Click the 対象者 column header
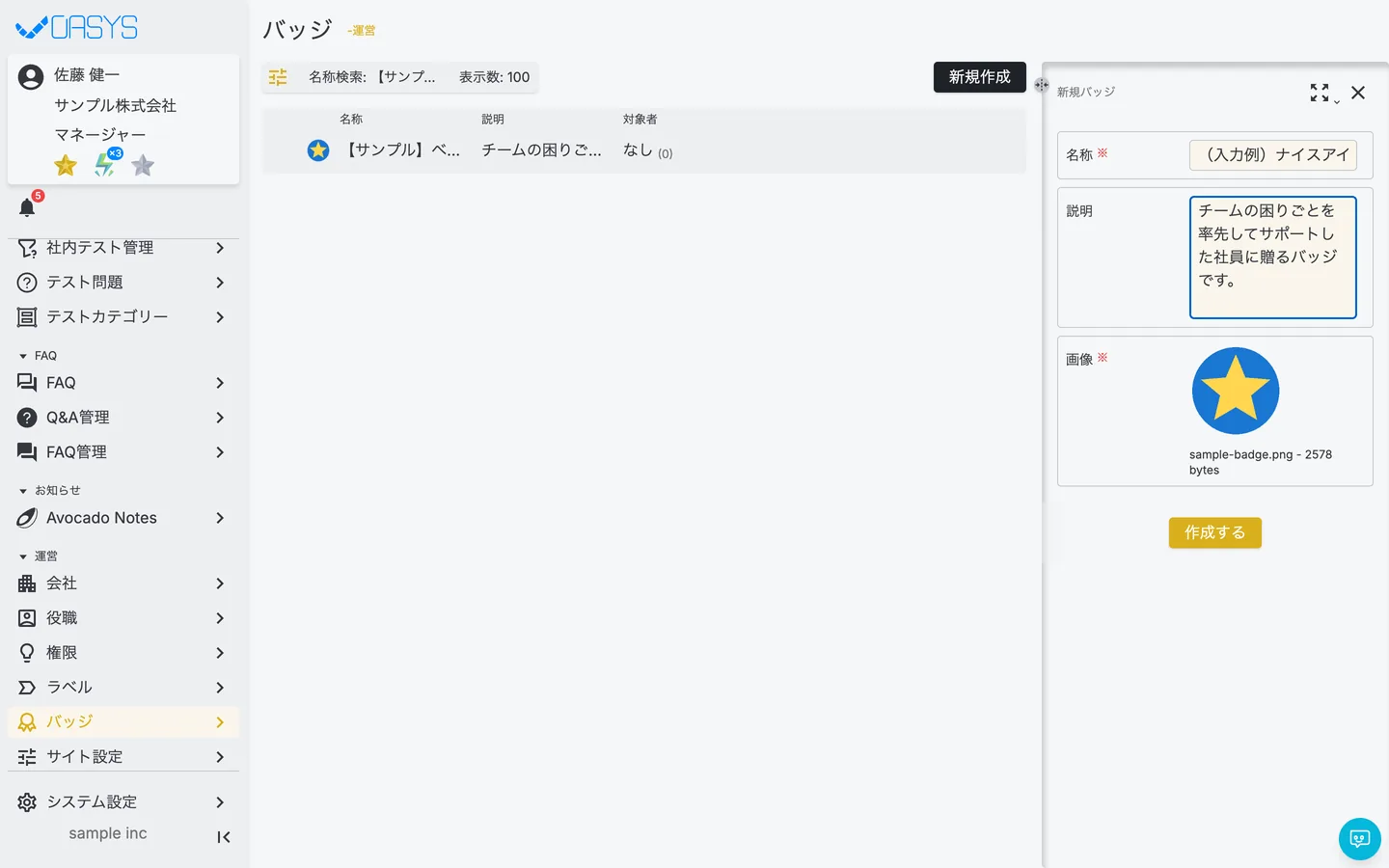 [x=640, y=120]
